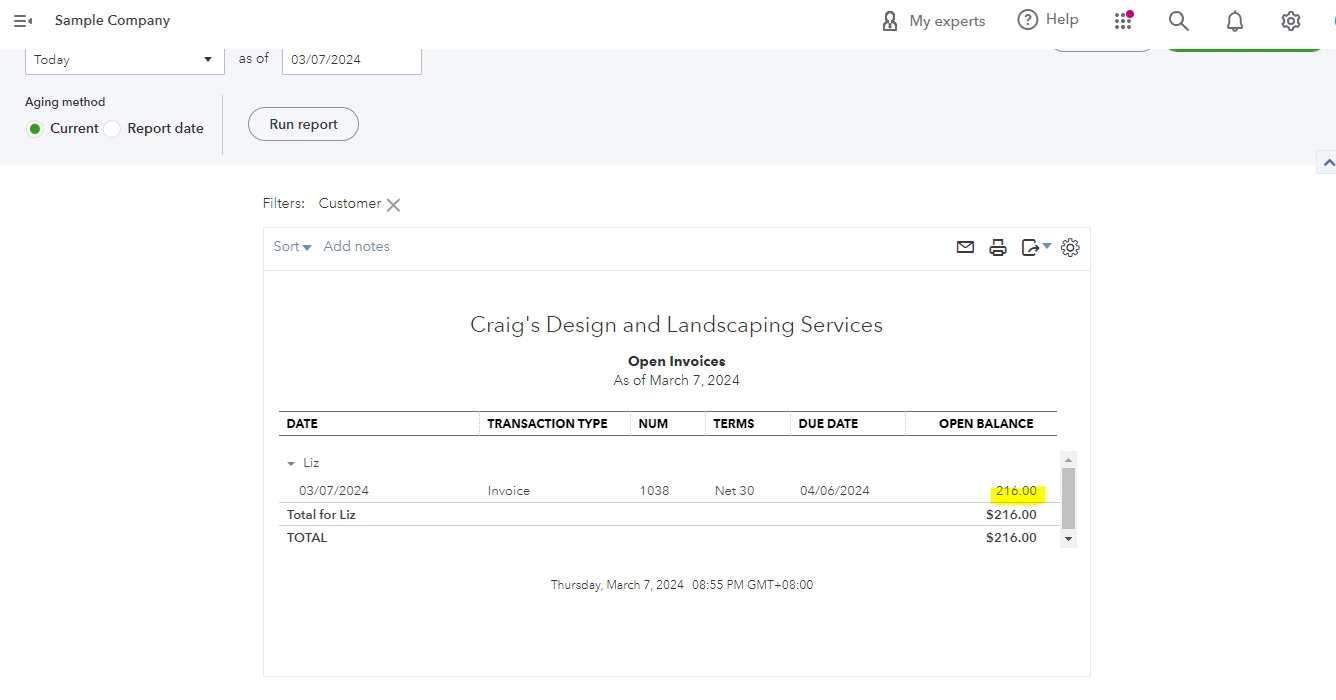1336x700 pixels.
Task: Email the report using envelope icon
Action: coord(965,247)
